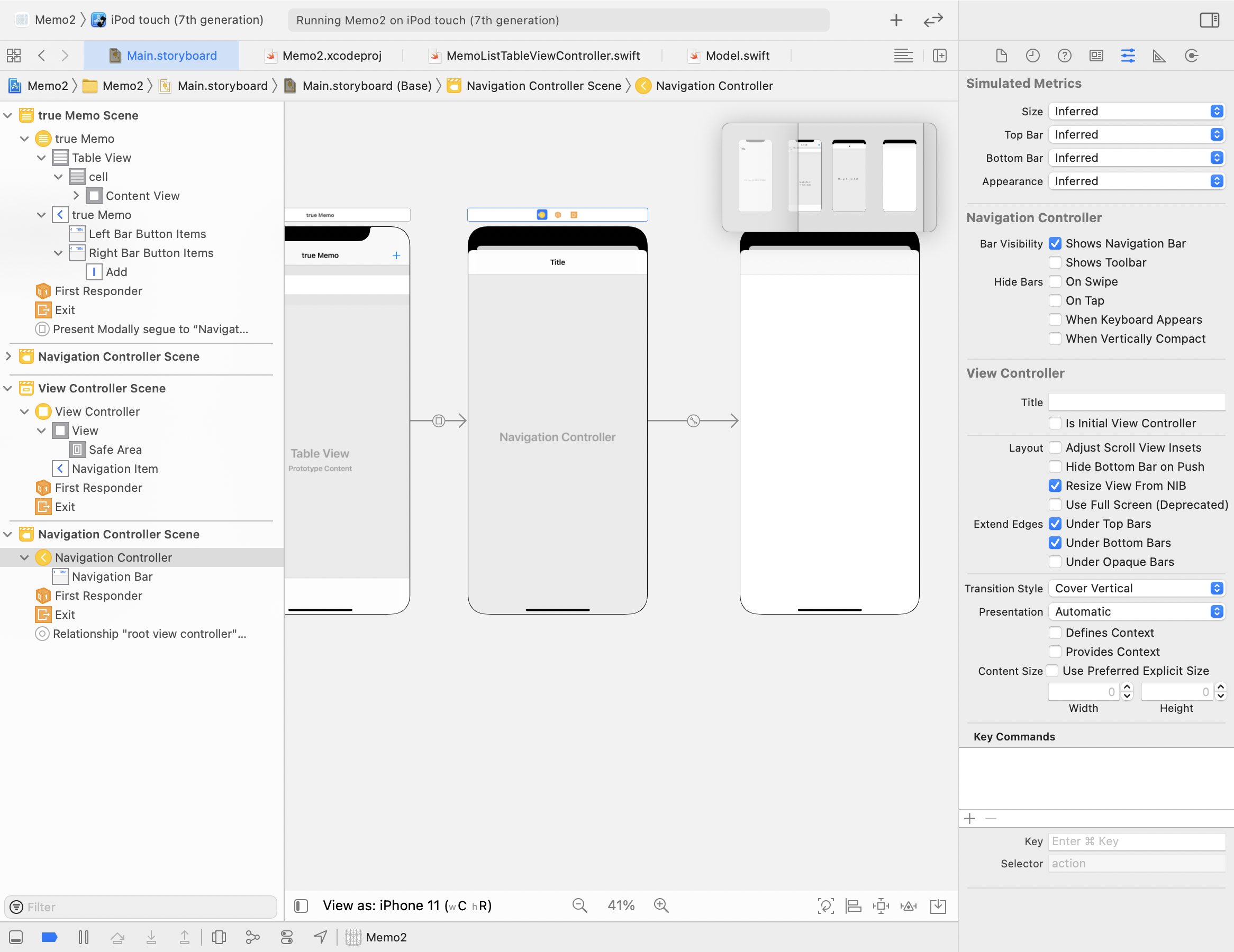Open the Connections inspector icon
This screenshot has width=1234, height=952.
pos(1191,56)
